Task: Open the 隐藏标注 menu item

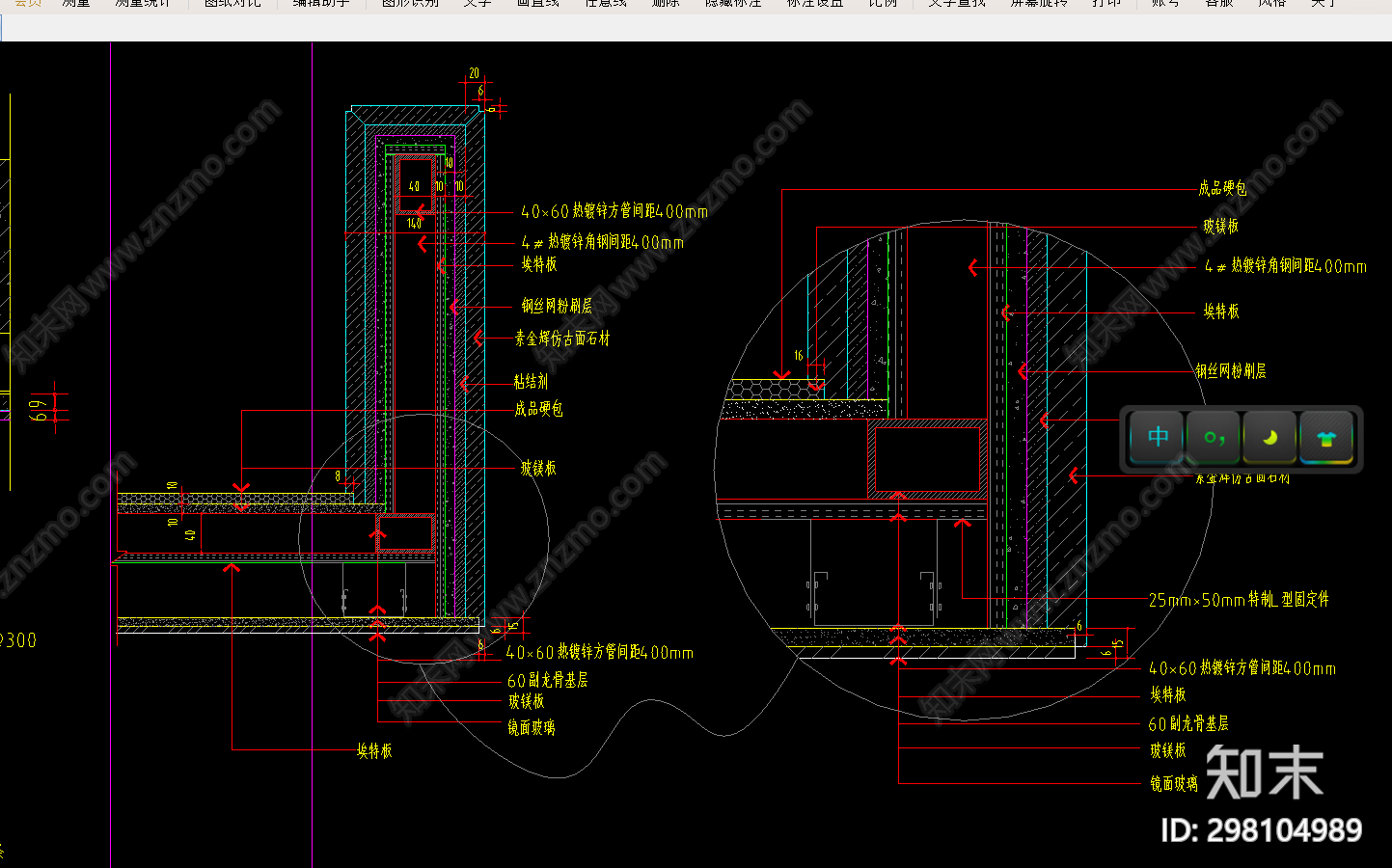Action: click(733, 4)
